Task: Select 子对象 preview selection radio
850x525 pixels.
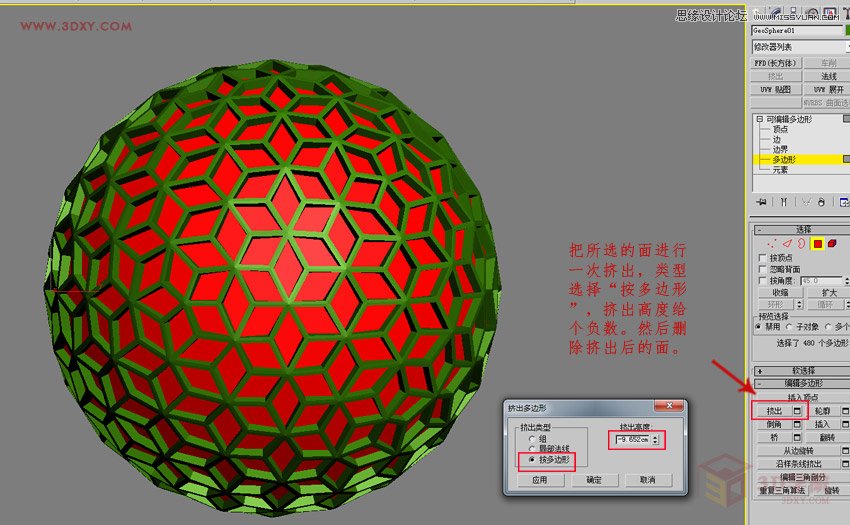Action: [x=789, y=327]
